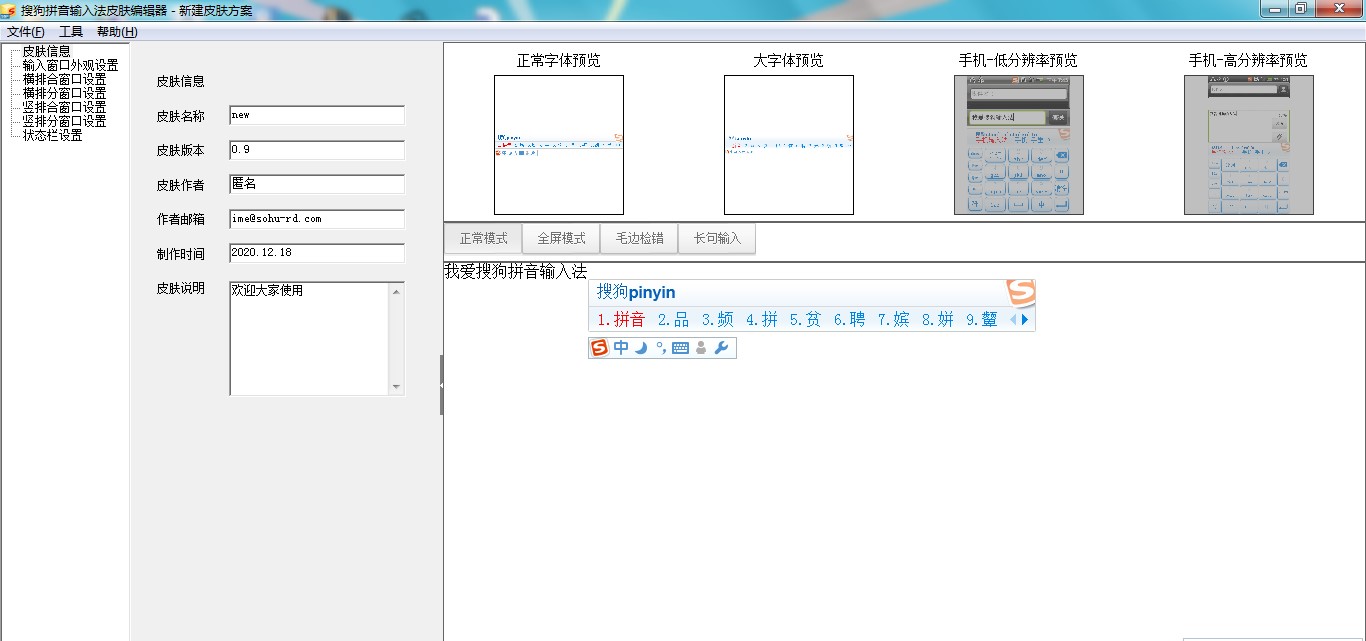This screenshot has width=1366, height=641.
Task: Select 状态栏设置 in the tree
Action: 52,135
